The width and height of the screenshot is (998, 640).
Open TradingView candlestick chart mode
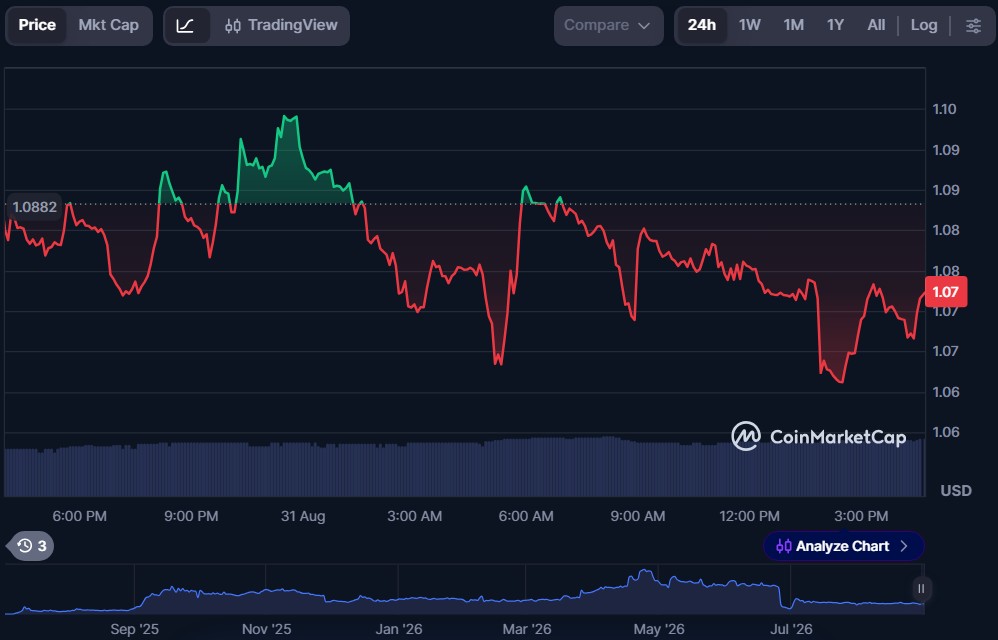click(x=281, y=26)
